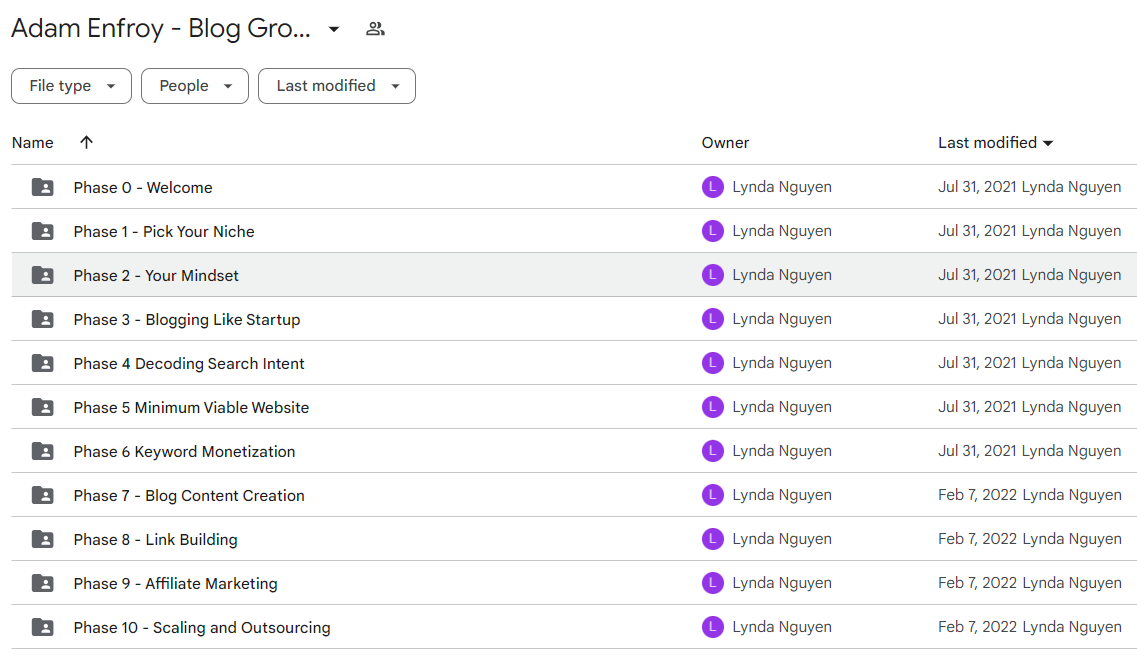Click the Phase 10 - Scaling and Outsourcing folder icon
1137x672 pixels.
click(x=43, y=627)
